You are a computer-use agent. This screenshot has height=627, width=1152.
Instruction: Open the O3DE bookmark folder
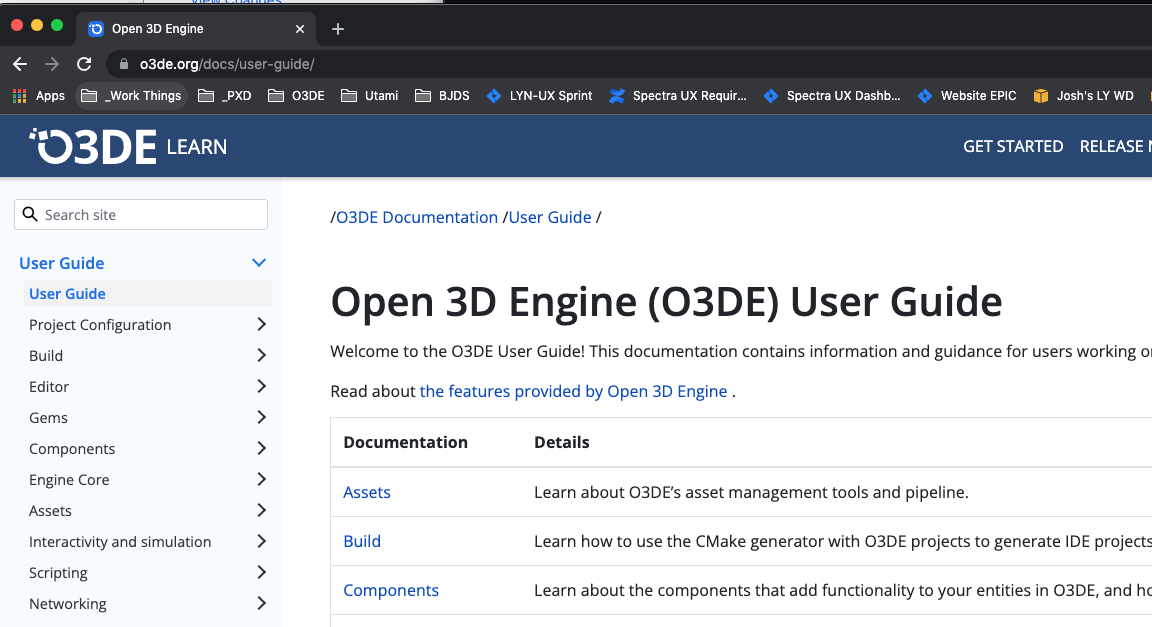[296, 96]
